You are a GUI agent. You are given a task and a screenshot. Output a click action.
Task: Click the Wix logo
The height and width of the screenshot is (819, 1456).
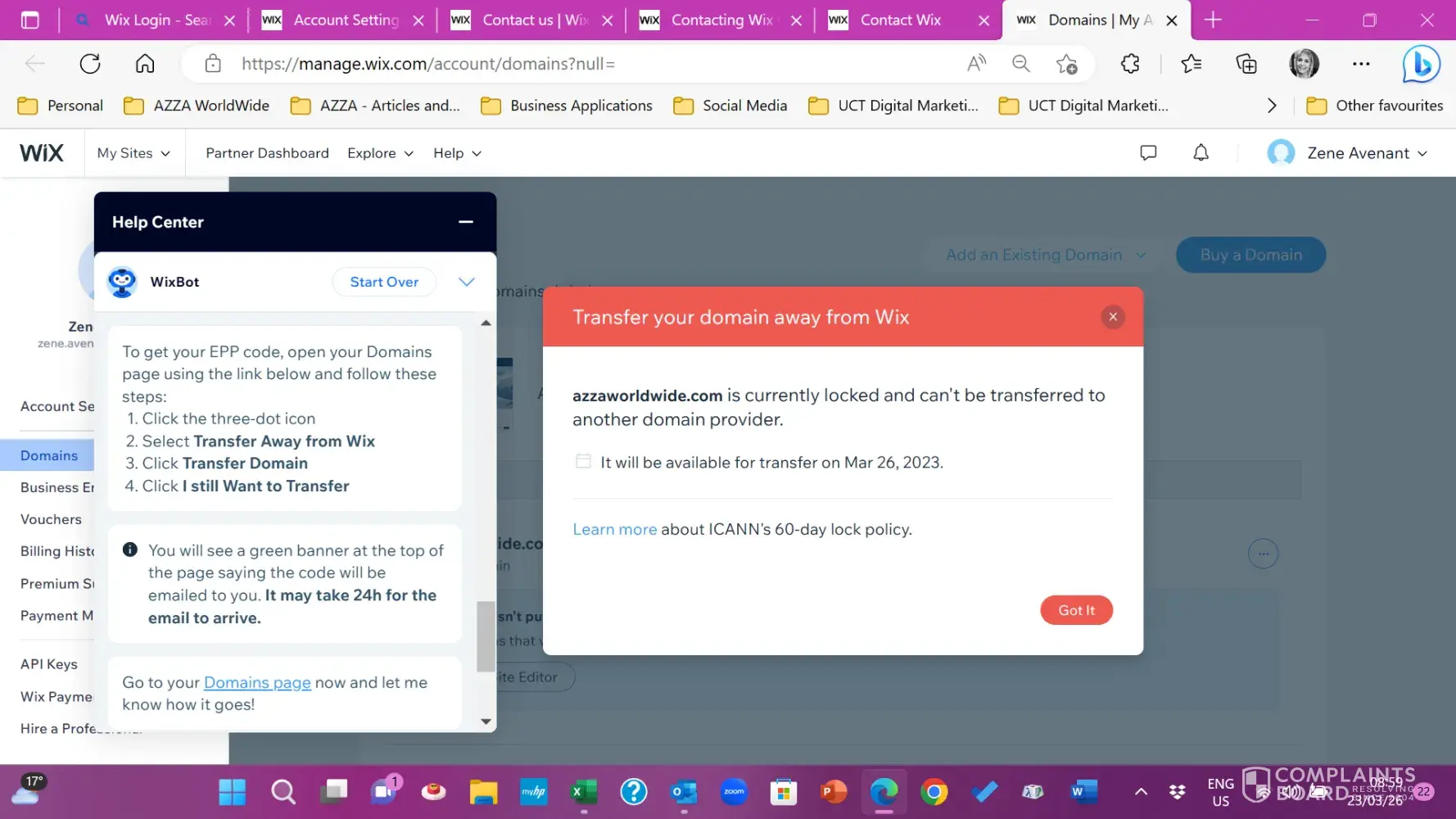point(42,153)
